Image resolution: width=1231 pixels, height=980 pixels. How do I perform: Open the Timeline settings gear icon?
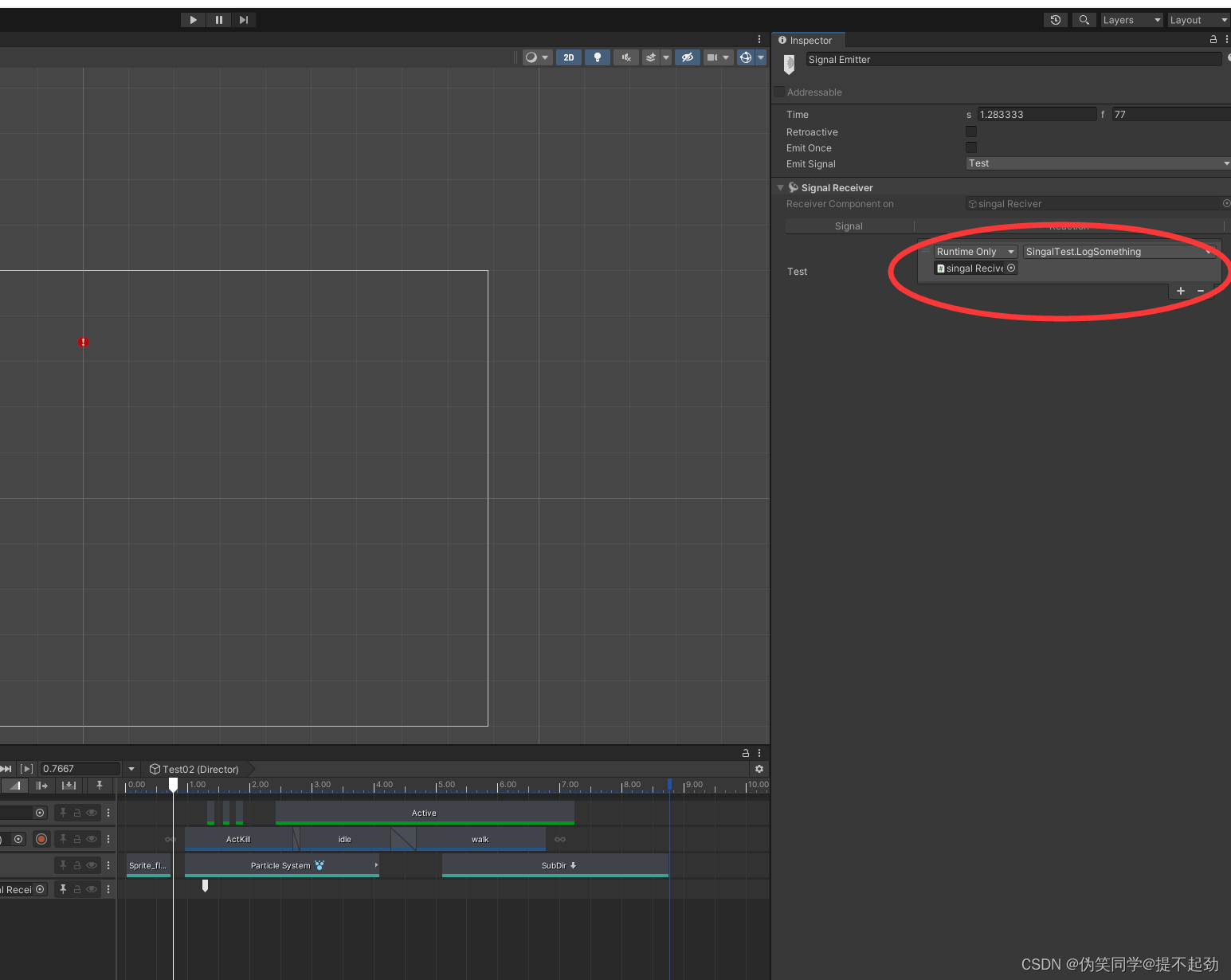click(759, 769)
